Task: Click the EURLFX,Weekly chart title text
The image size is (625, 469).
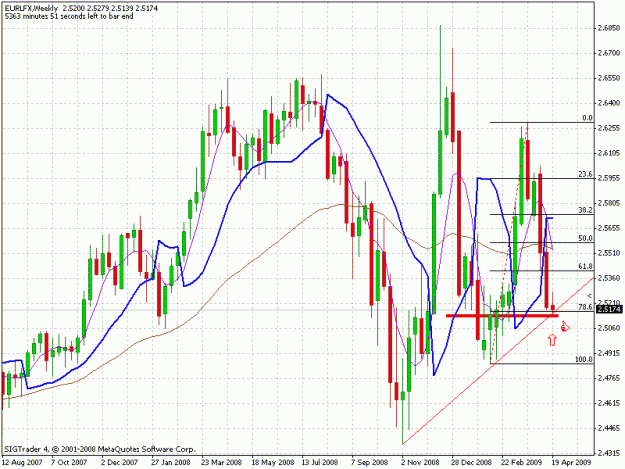Action: click(32, 8)
